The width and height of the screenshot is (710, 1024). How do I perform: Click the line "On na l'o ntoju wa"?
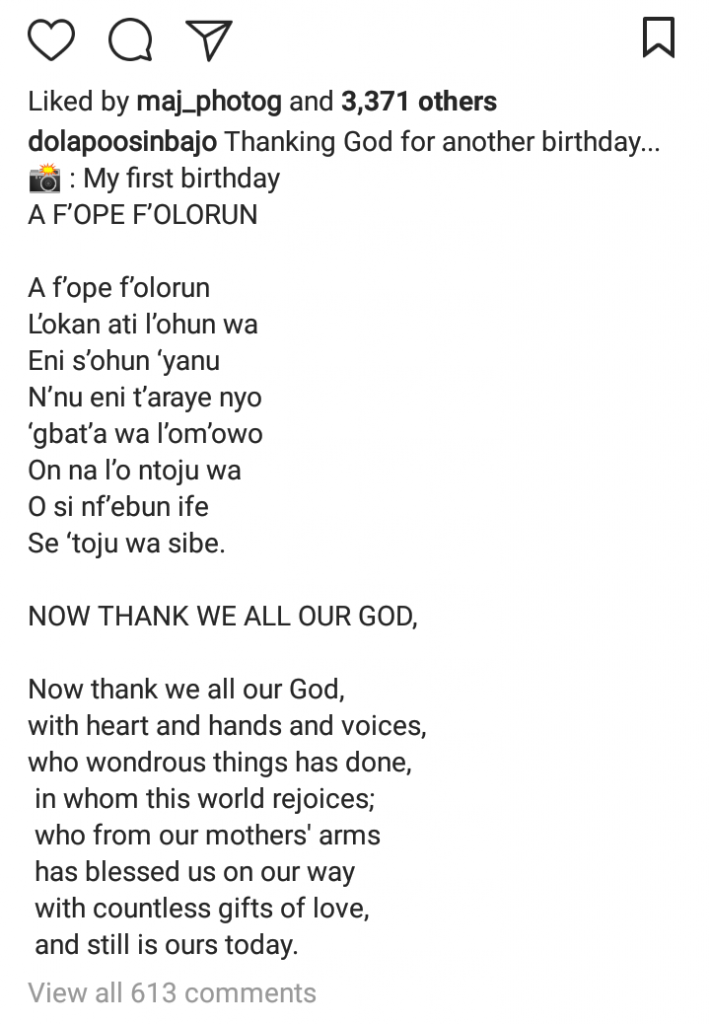coord(134,470)
